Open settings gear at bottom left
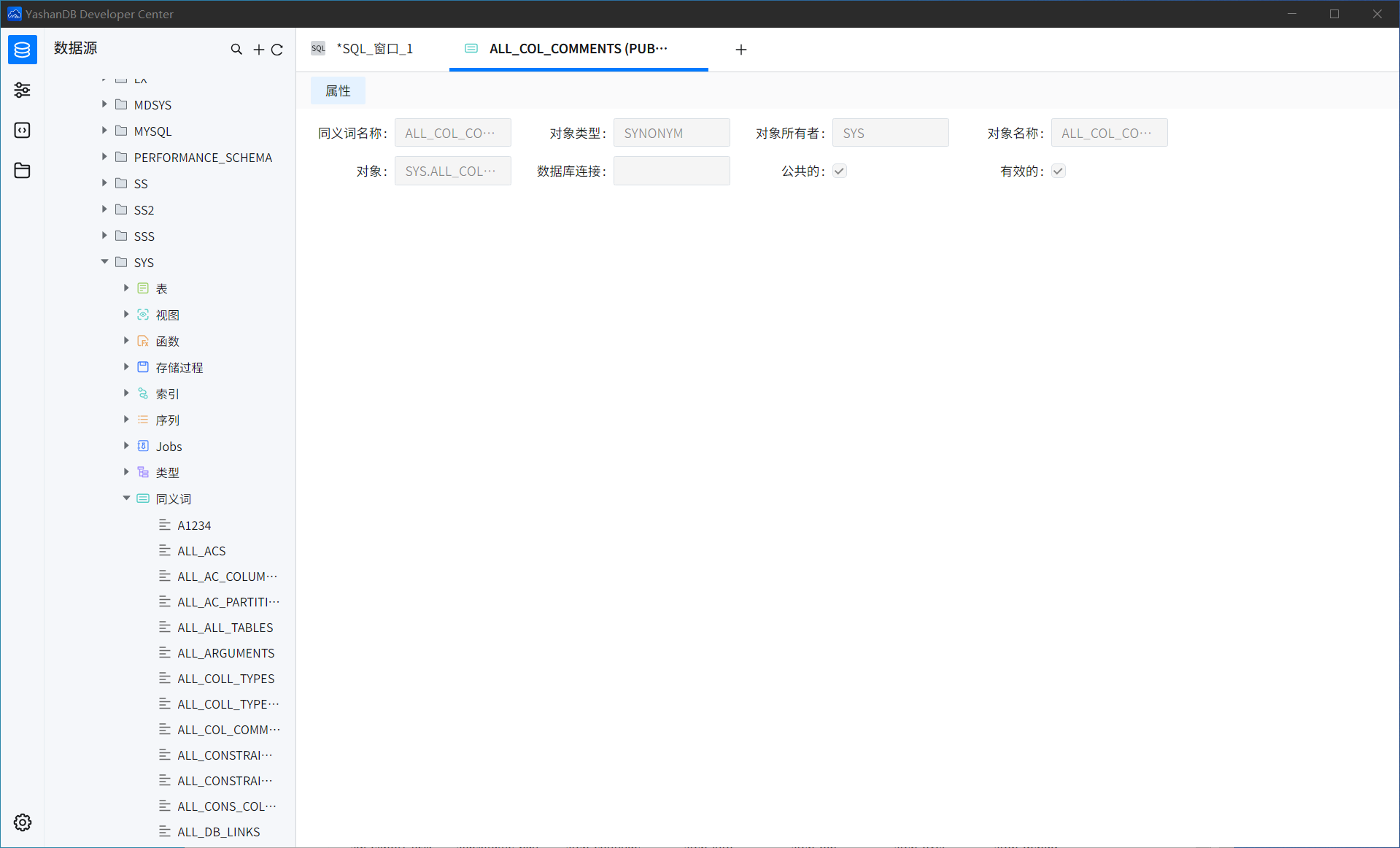Image resolution: width=1400 pixels, height=848 pixels. [23, 822]
